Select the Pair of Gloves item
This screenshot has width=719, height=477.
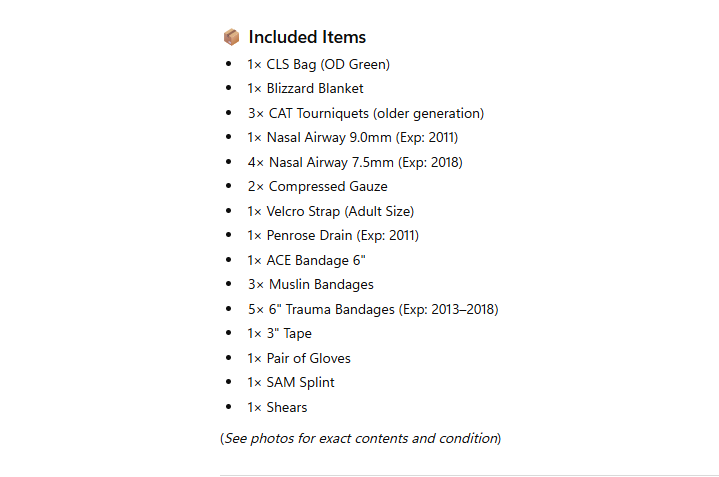[x=299, y=358]
